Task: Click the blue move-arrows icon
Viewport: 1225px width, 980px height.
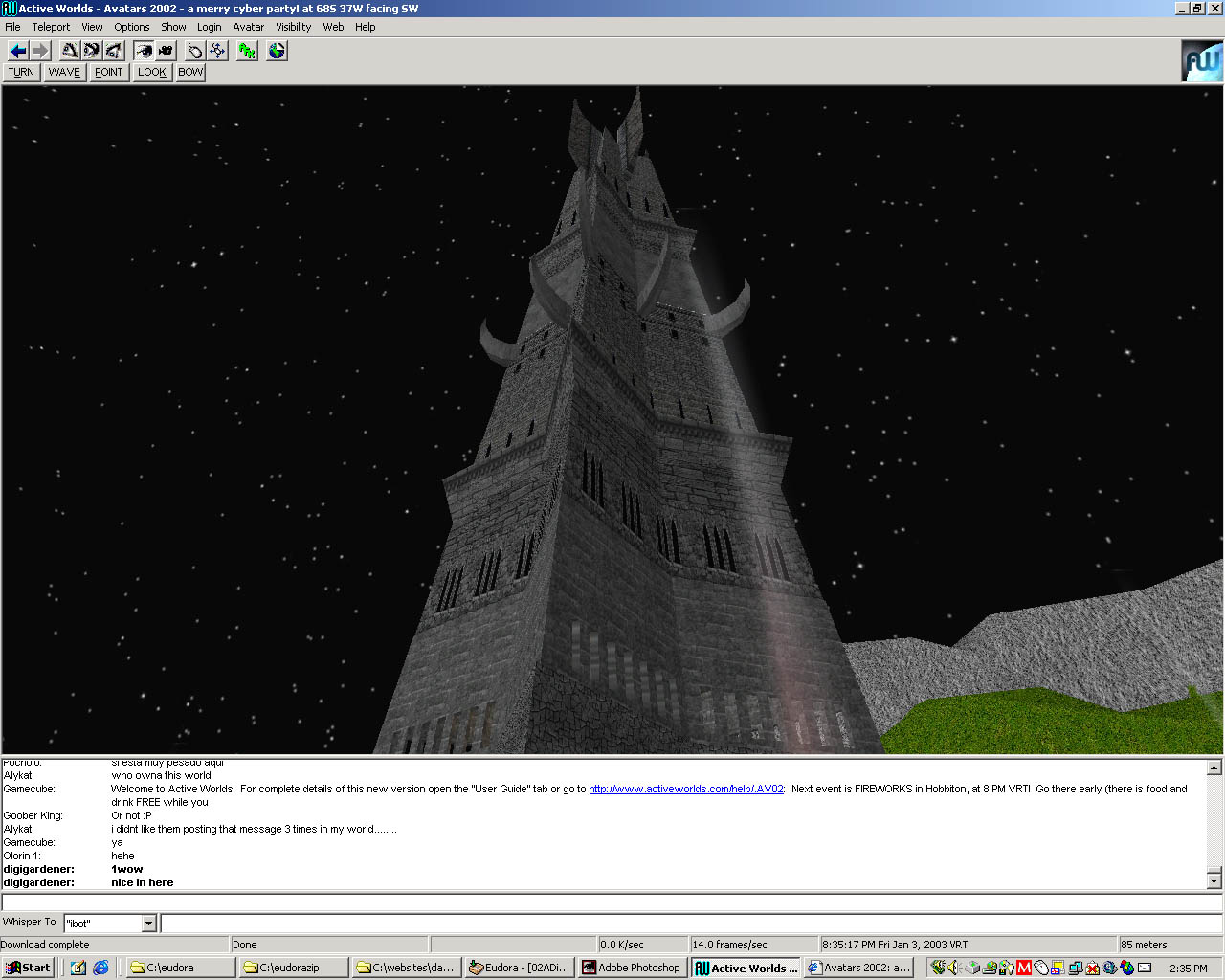Action: point(217,51)
